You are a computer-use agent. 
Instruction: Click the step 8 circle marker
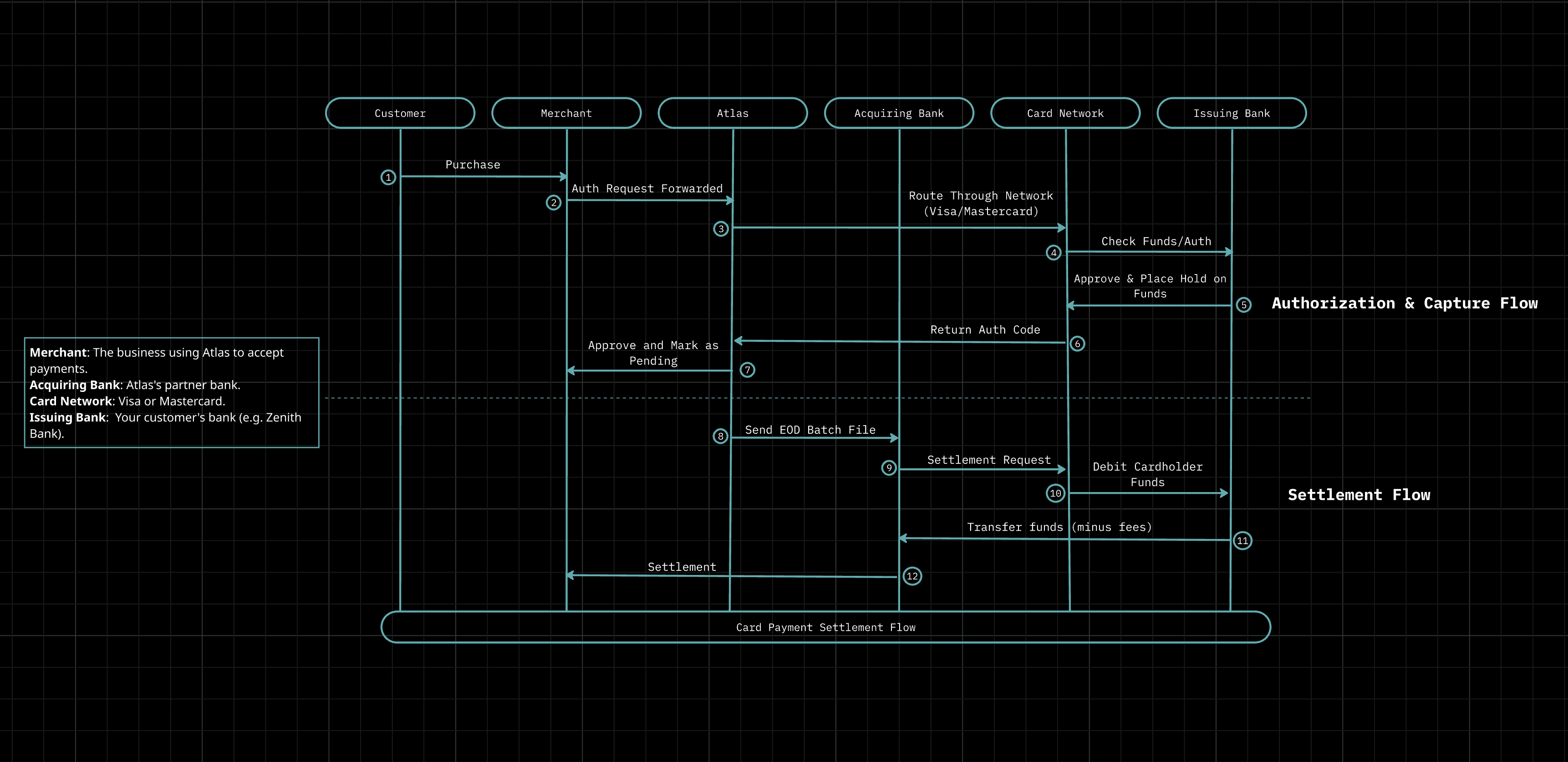tap(721, 436)
